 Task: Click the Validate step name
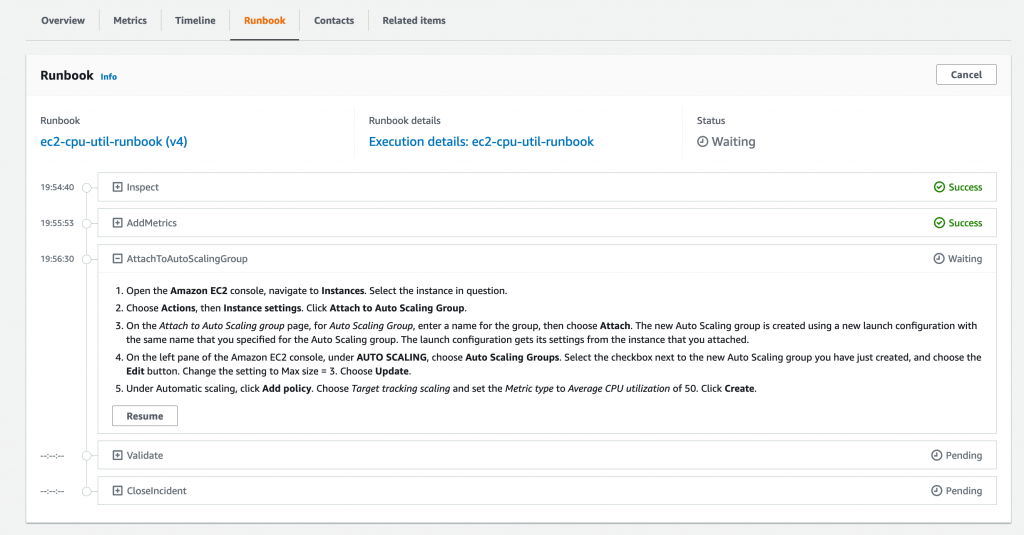(x=145, y=455)
